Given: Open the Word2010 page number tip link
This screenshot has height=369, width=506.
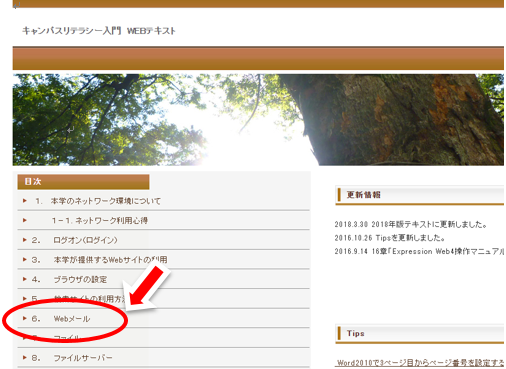Looking at the screenshot, I should (x=420, y=363).
